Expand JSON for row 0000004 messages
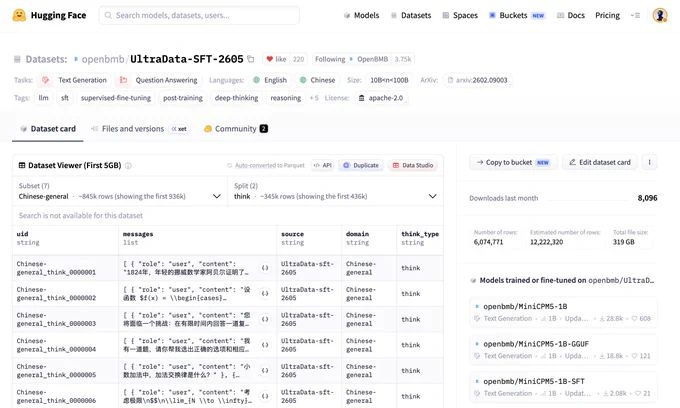Image resolution: width=680 pixels, height=408 pixels. [x=265, y=345]
